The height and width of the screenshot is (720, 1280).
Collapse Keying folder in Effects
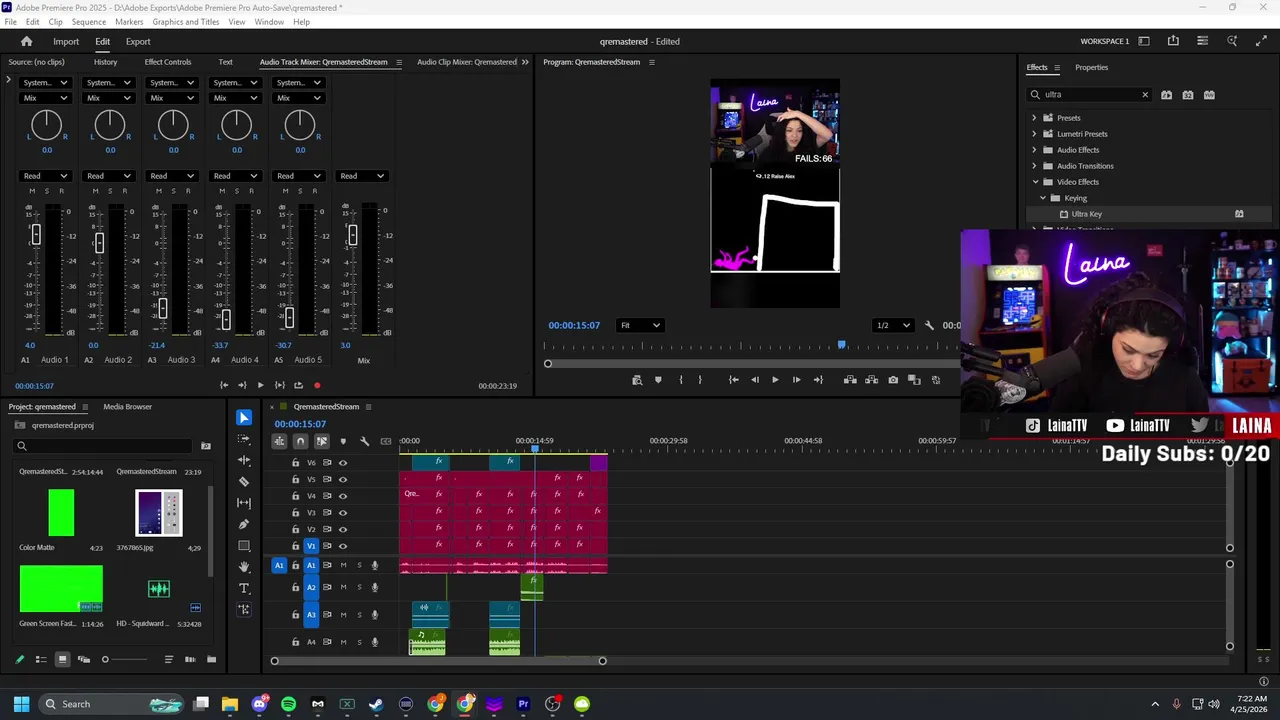[x=1043, y=198]
